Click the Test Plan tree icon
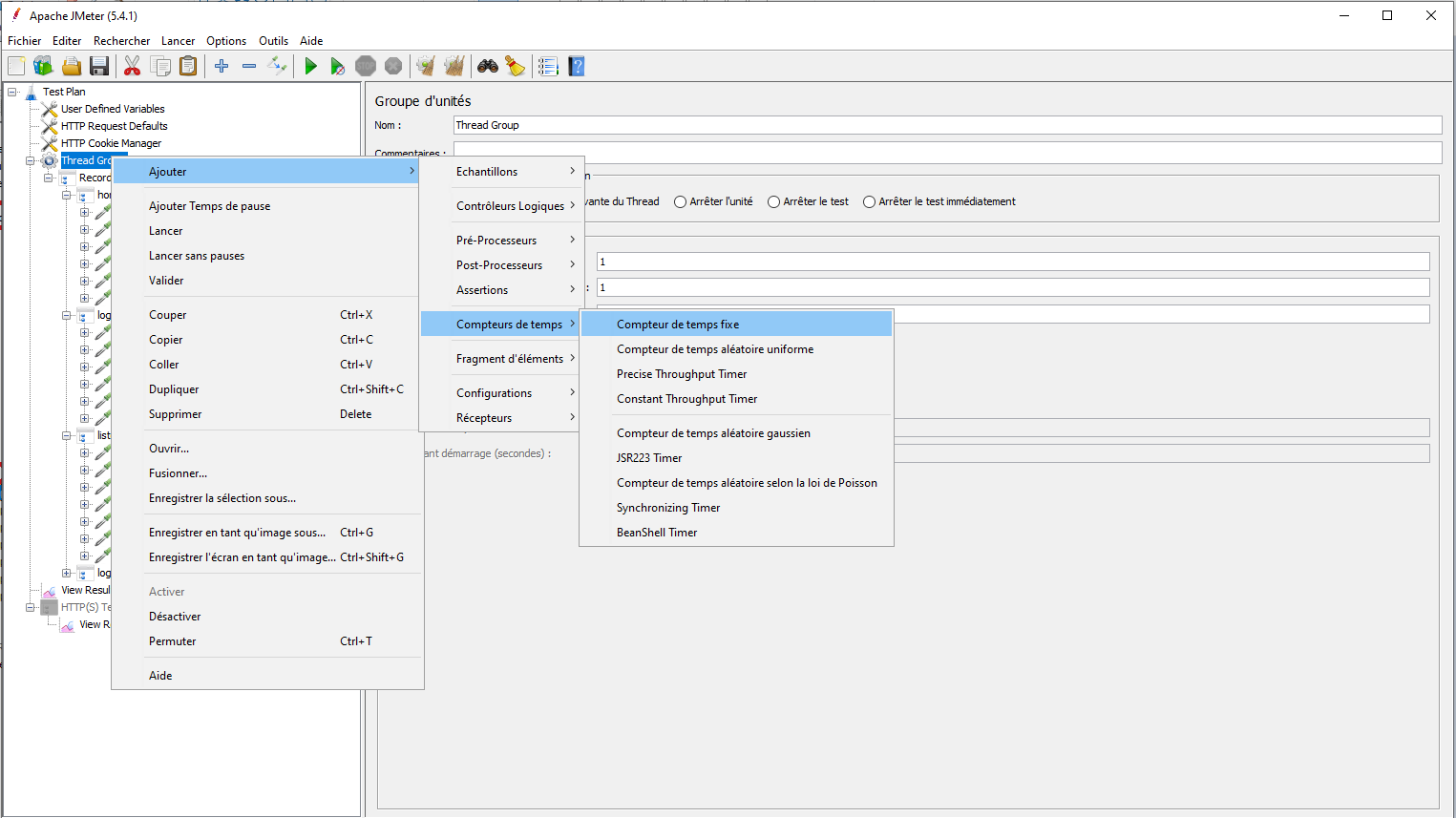 [x=31, y=93]
